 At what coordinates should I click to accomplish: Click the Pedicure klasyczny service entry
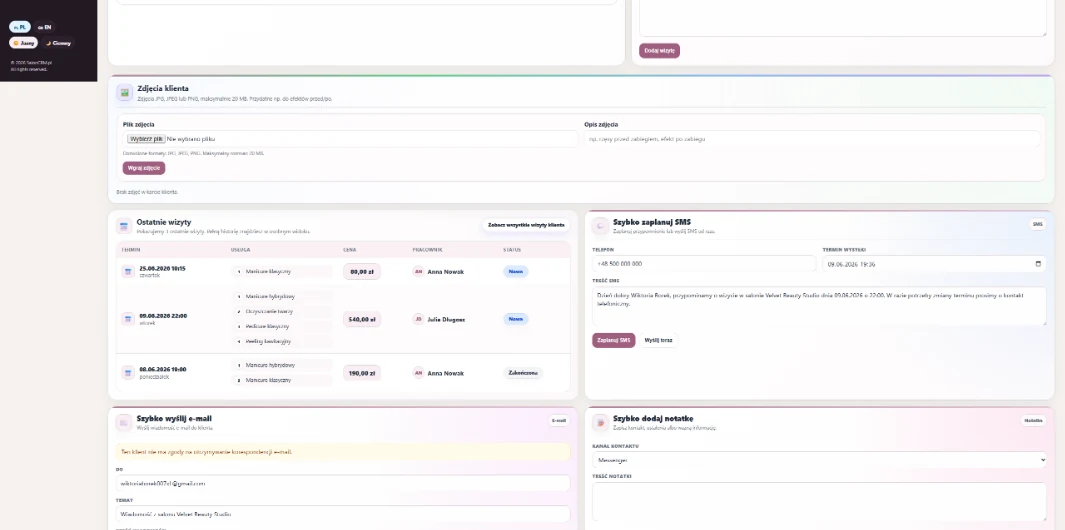click(x=282, y=326)
